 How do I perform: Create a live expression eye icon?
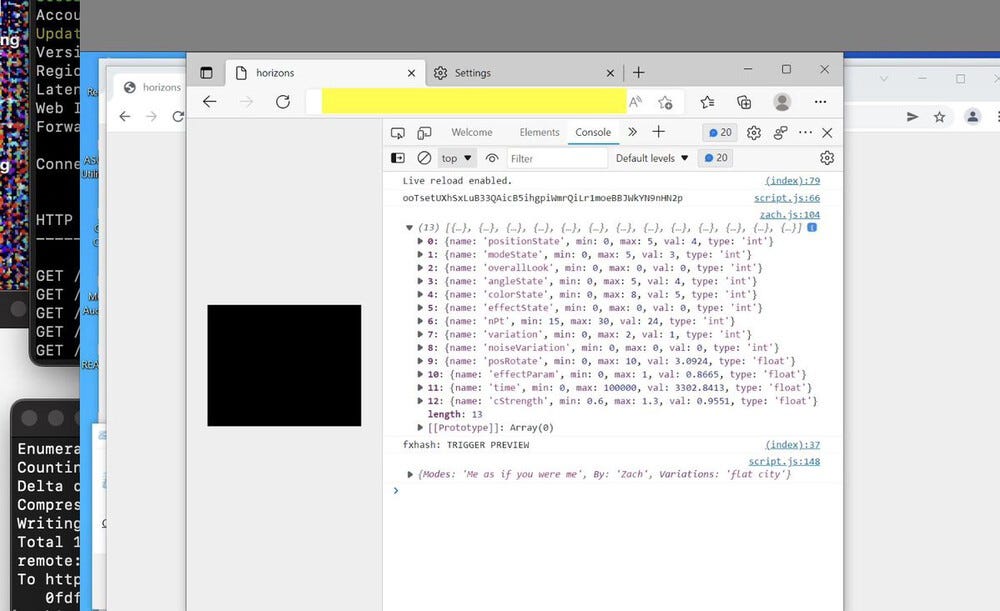[492, 158]
